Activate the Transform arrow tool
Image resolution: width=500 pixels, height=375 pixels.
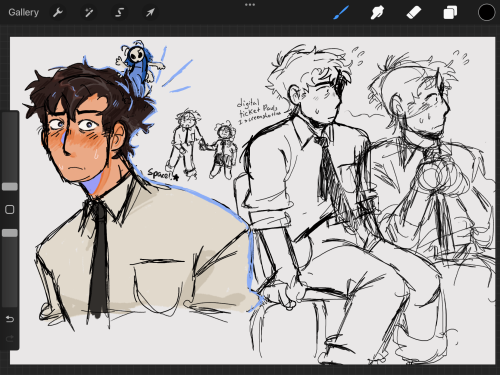150,13
